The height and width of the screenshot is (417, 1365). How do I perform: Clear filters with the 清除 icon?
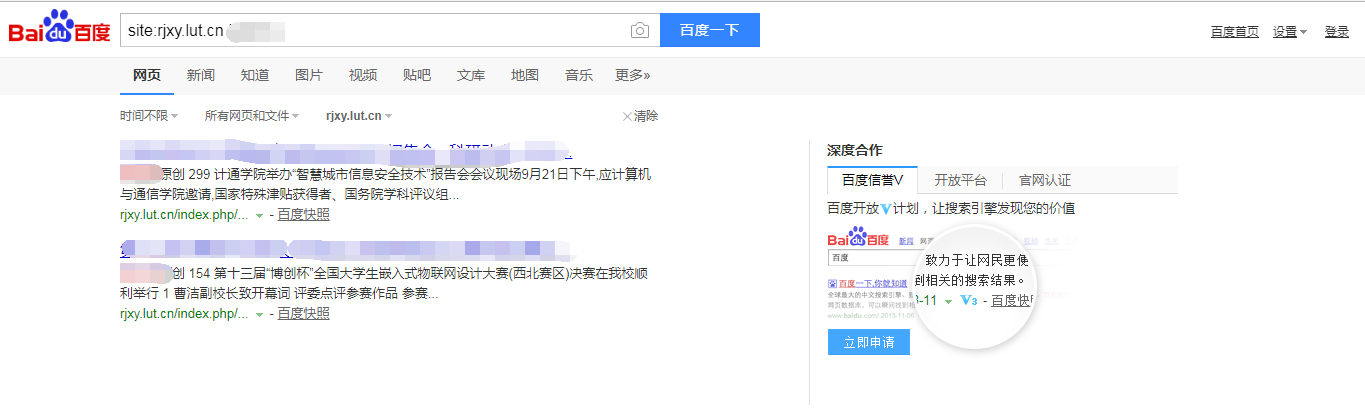640,116
